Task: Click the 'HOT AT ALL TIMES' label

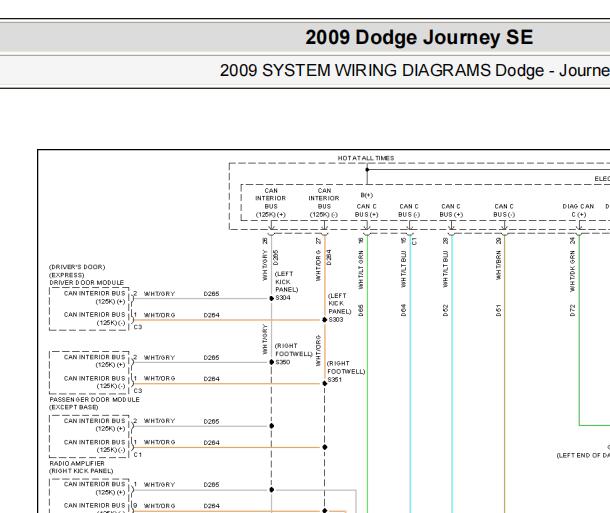Action: coord(366,158)
